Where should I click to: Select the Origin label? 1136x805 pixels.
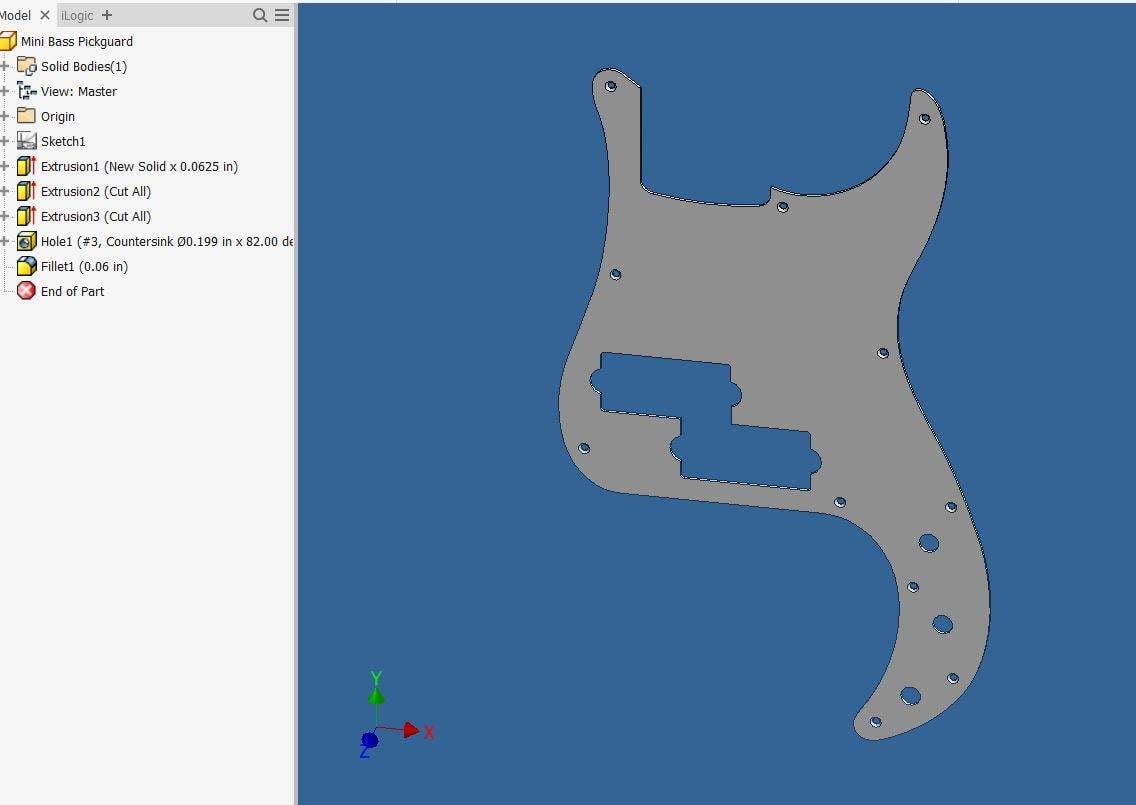click(58, 117)
